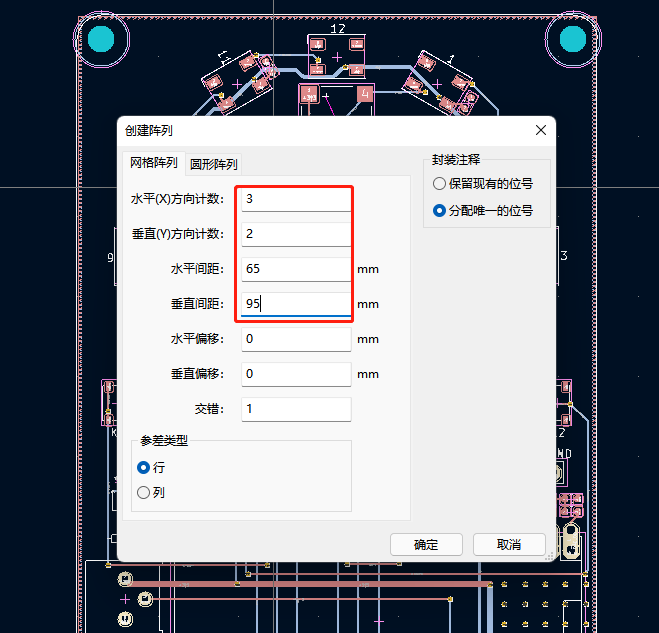Choose 行 as stagger type
The width and height of the screenshot is (659, 633).
[151, 467]
